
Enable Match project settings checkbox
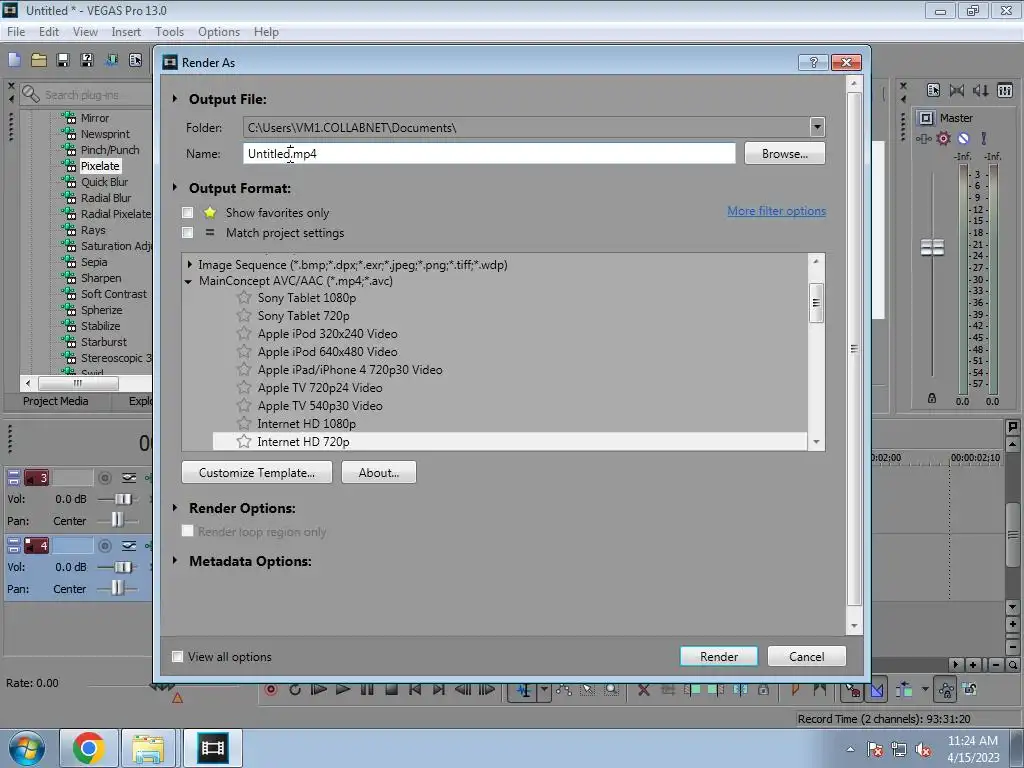187,232
